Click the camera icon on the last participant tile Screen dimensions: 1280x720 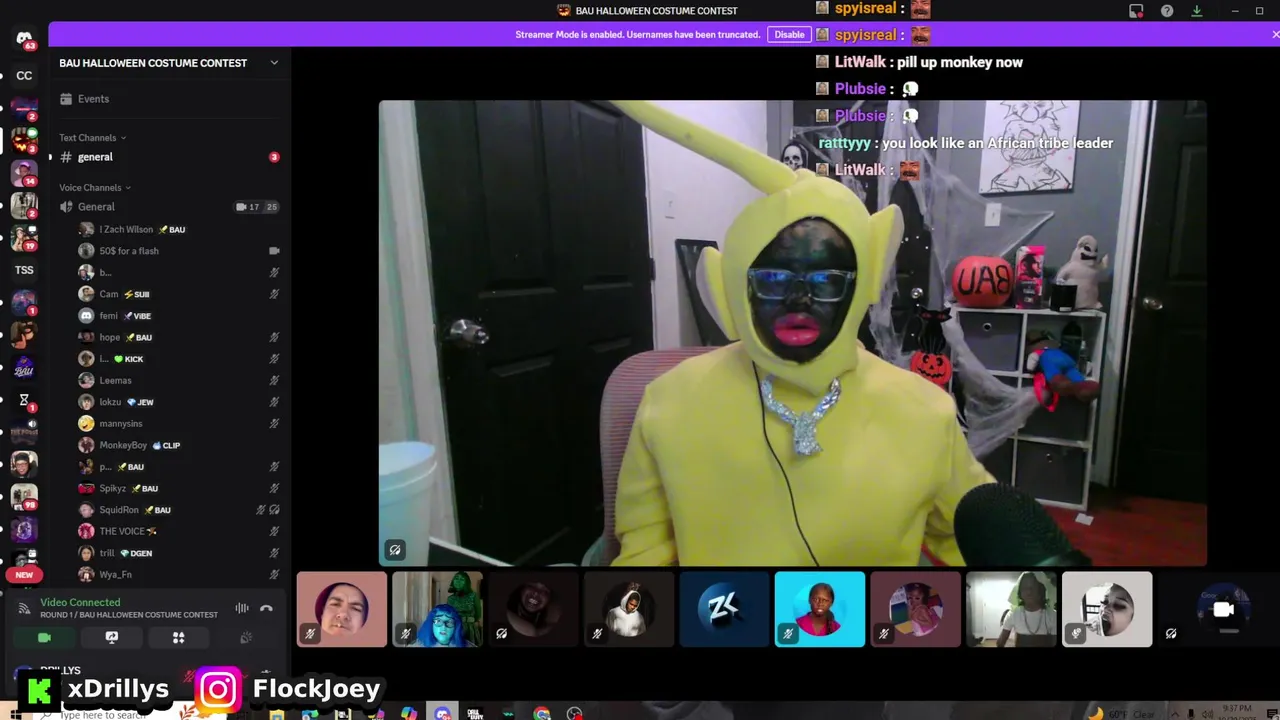[1224, 610]
